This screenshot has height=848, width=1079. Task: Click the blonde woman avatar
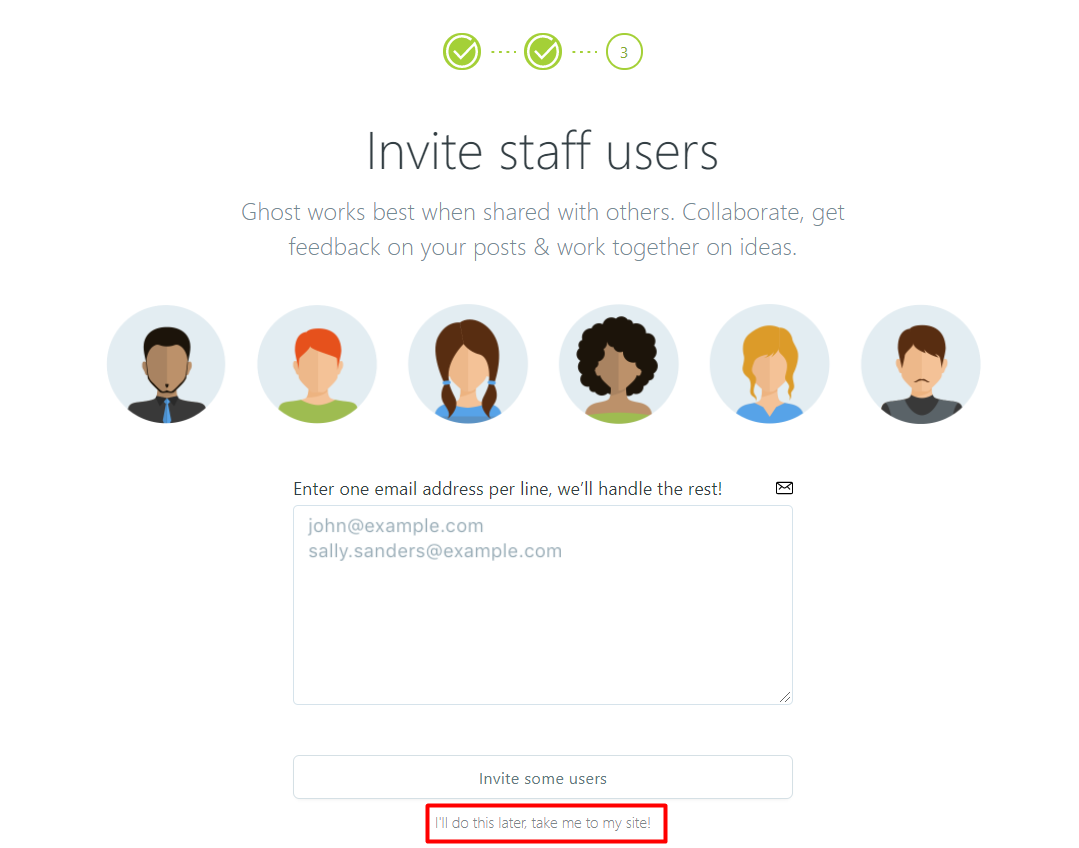tap(769, 364)
